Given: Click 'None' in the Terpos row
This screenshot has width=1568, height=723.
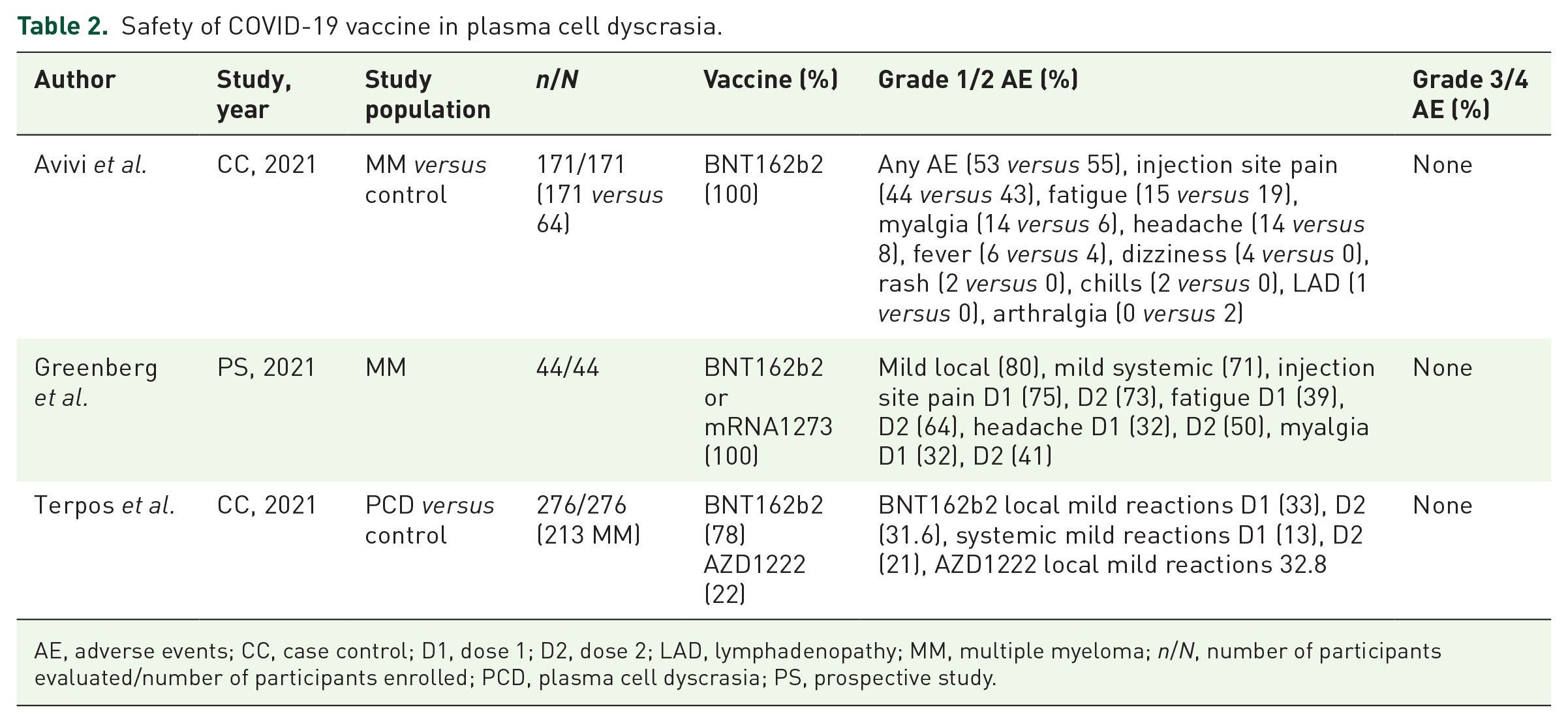Looking at the screenshot, I should (x=1442, y=505).
